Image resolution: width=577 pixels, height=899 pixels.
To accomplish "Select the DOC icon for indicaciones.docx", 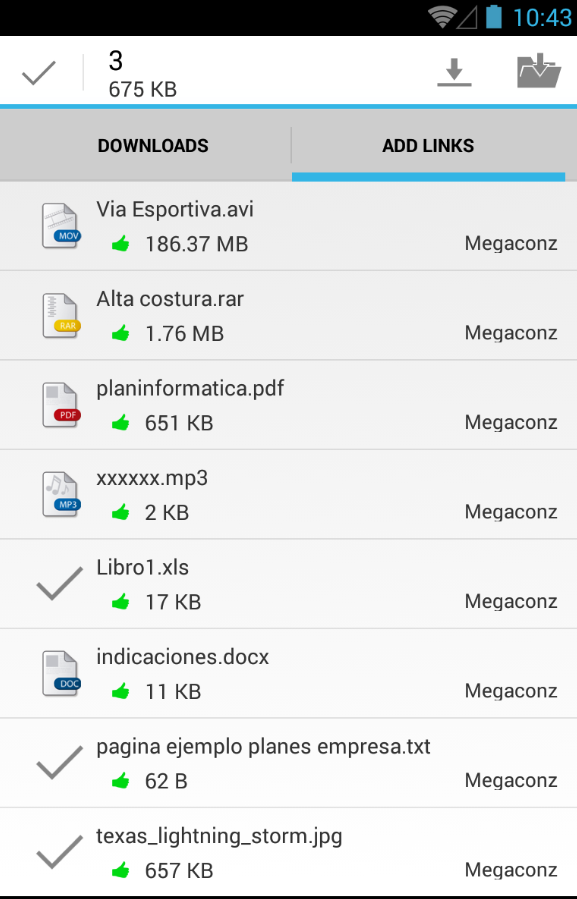I will (60, 673).
